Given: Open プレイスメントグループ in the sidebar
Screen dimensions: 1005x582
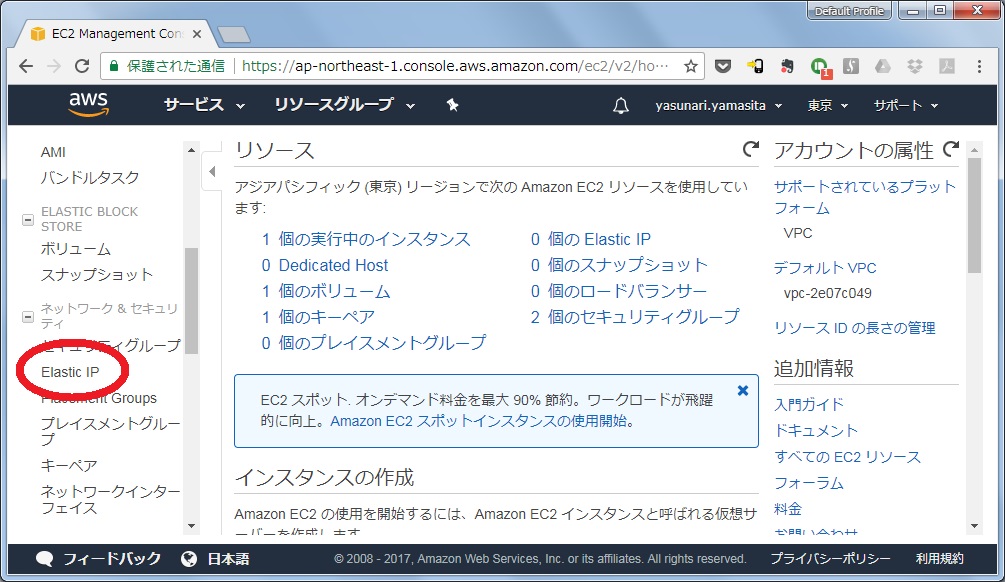Looking at the screenshot, I should pos(110,431).
